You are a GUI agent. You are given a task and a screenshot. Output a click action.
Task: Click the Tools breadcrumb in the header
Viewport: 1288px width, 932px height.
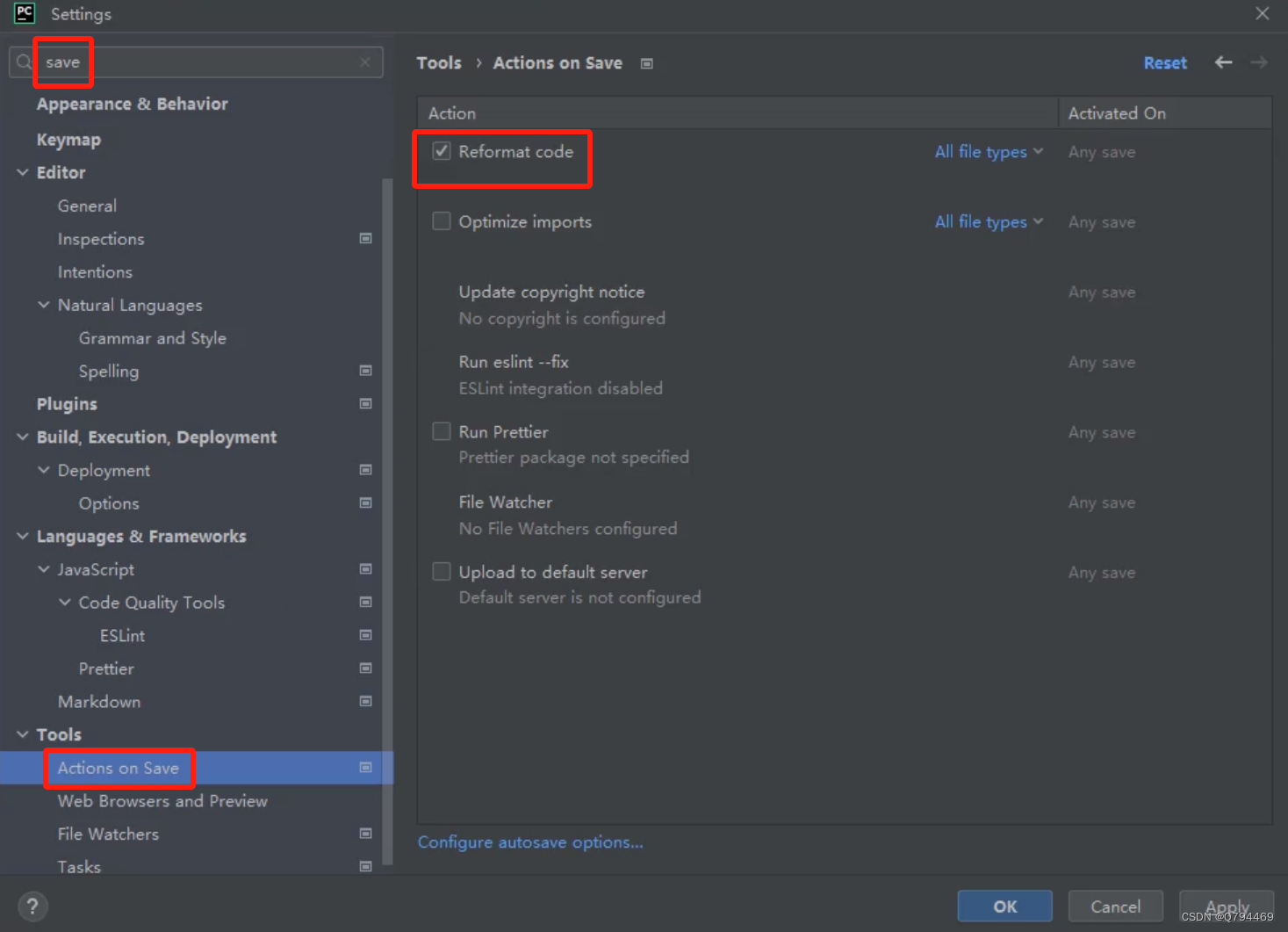[x=439, y=62]
